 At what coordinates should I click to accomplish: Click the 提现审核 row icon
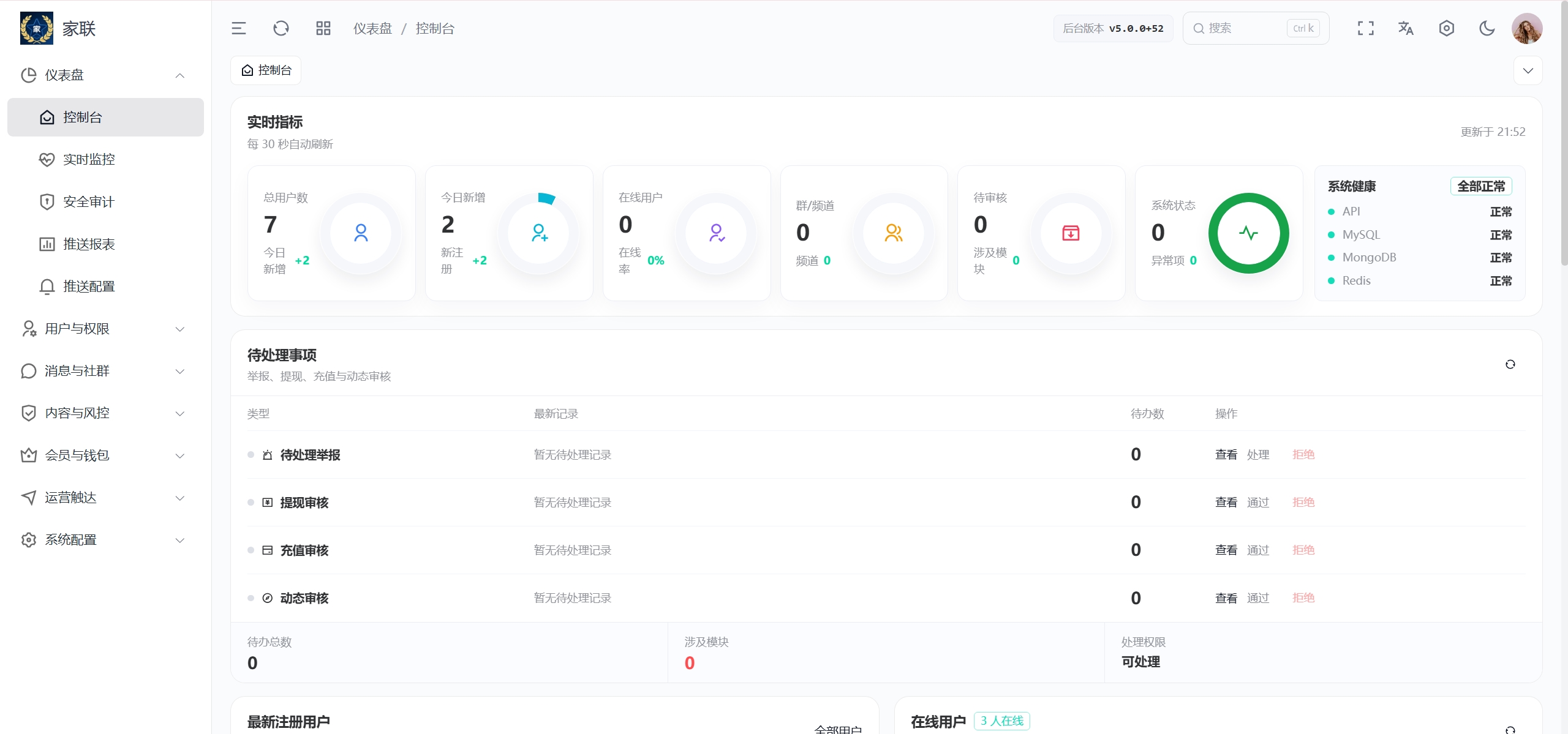[x=268, y=503]
